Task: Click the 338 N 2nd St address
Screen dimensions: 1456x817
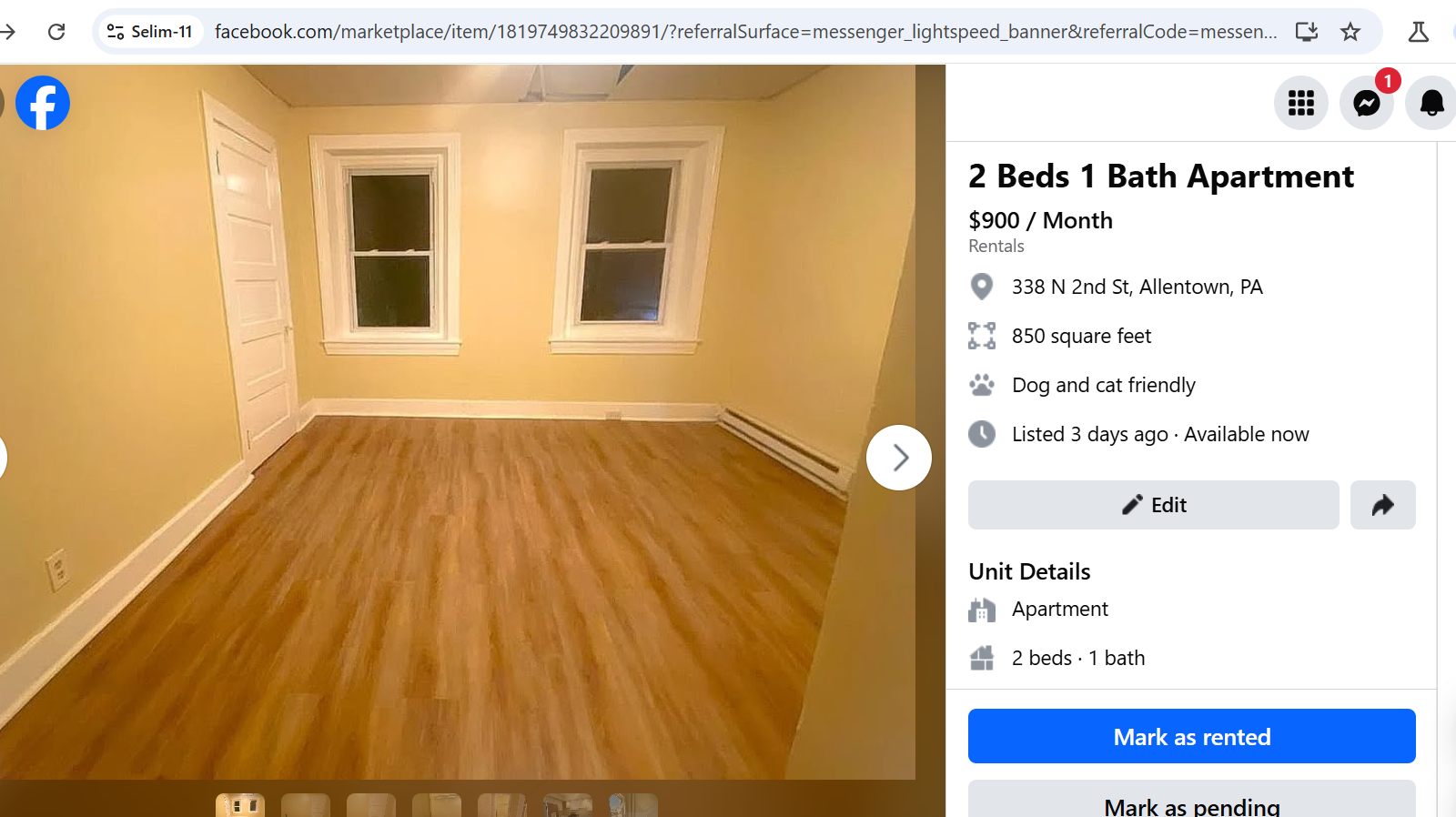Action: click(x=1137, y=287)
